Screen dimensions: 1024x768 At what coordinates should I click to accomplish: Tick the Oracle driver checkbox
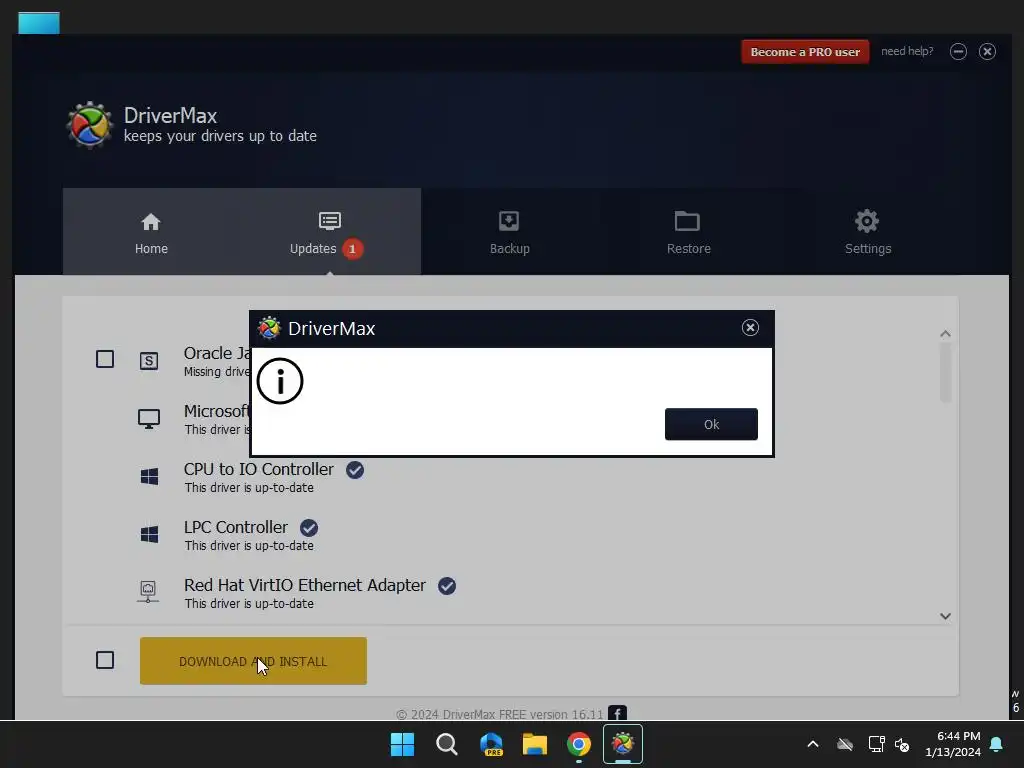105,359
